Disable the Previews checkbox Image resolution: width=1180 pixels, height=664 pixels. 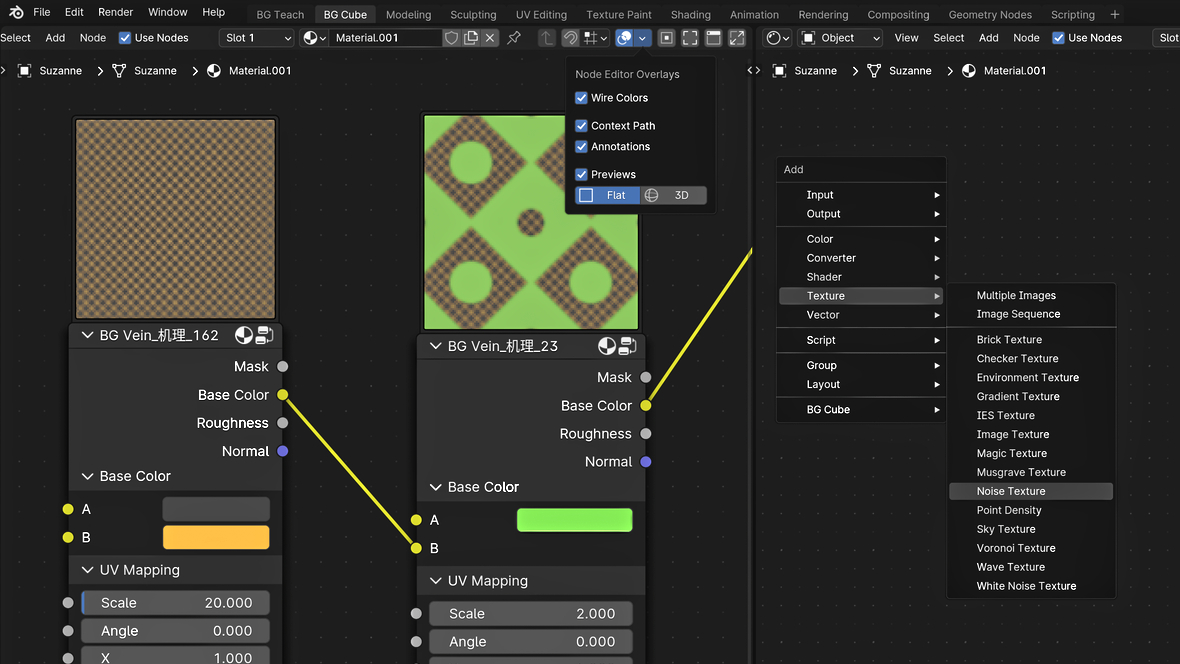581,174
